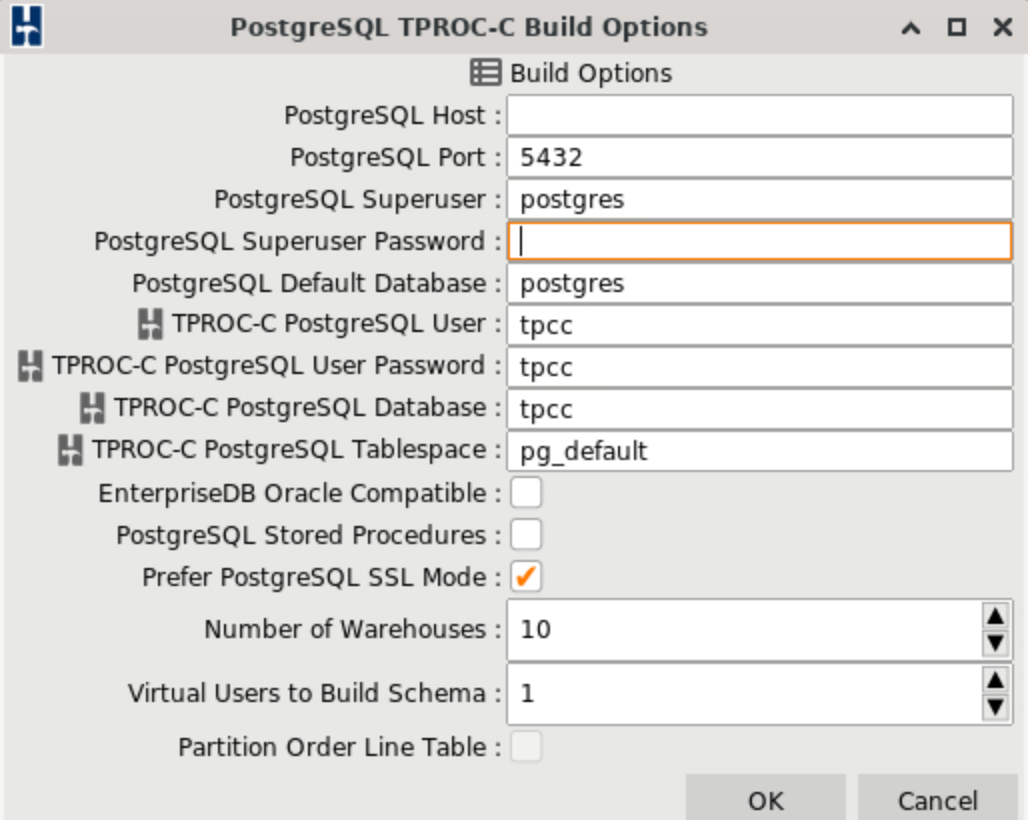Click the 'EnterpriseDB Oracle Compatible :' label
The image size is (1028, 820).
point(300,494)
